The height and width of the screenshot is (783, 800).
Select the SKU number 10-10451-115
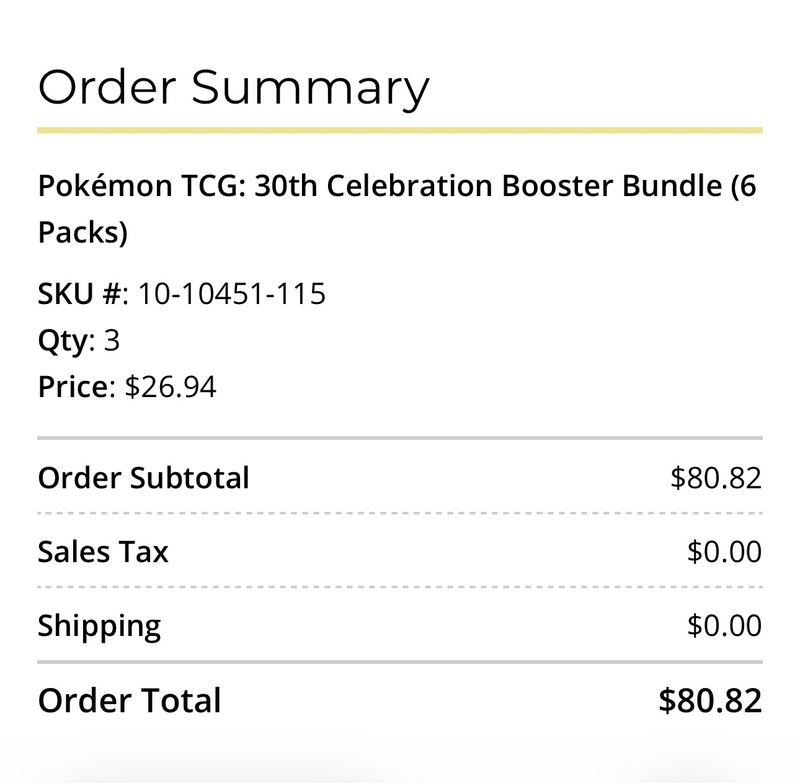coord(232,294)
